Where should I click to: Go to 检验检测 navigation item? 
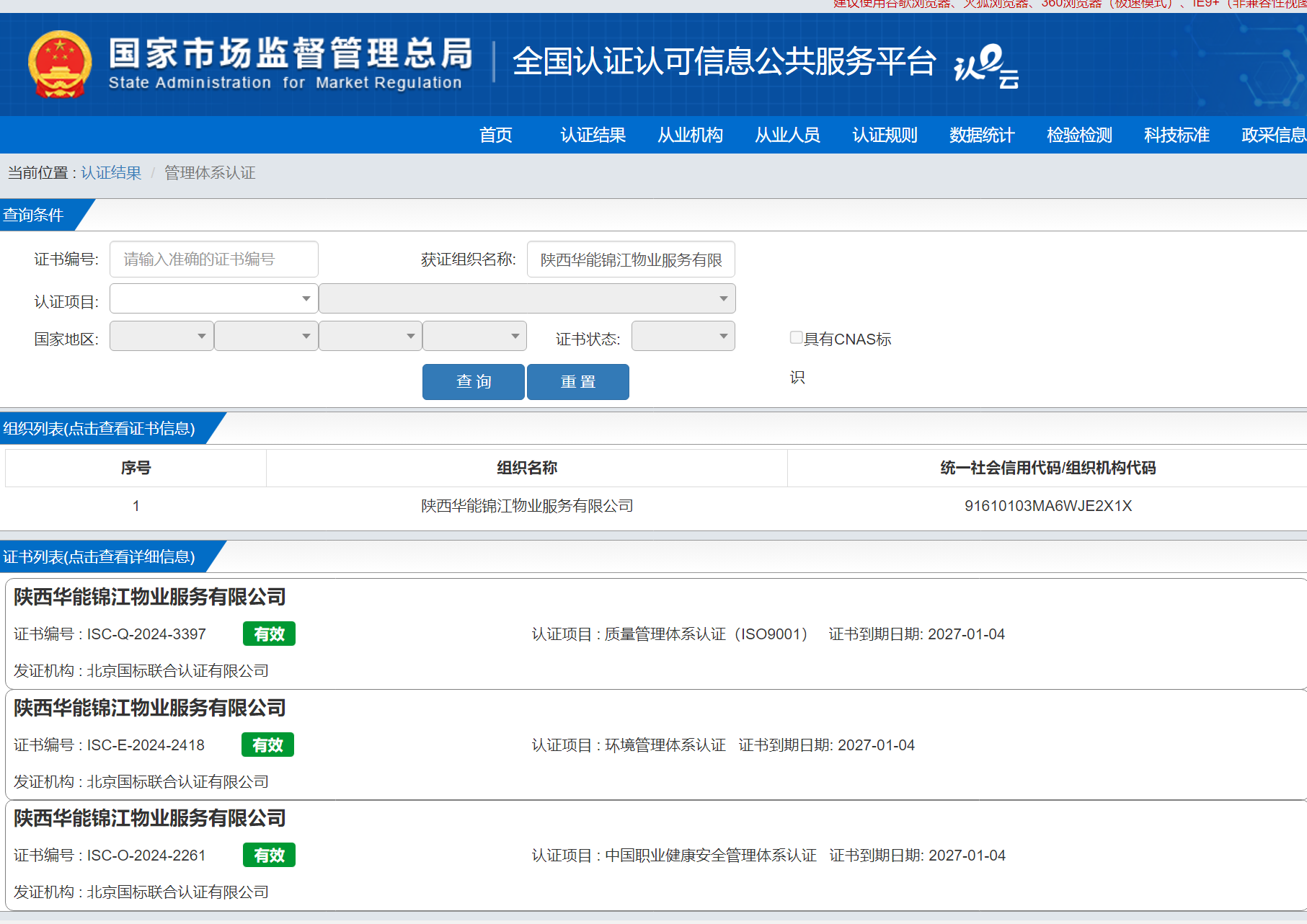pyautogui.click(x=1080, y=135)
